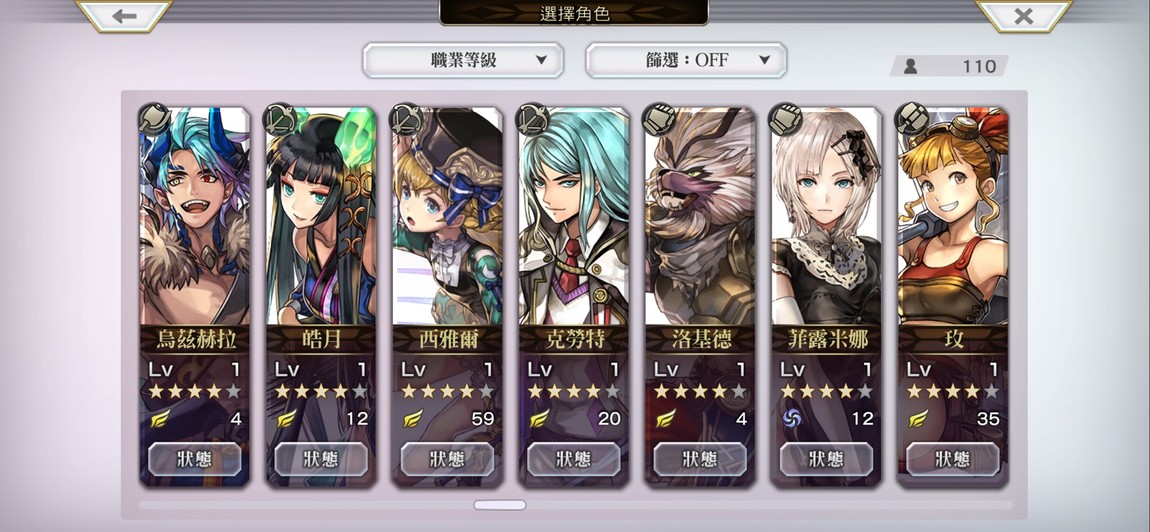Click the back arrow icon
This screenshot has width=1150, height=532.
[x=124, y=16]
